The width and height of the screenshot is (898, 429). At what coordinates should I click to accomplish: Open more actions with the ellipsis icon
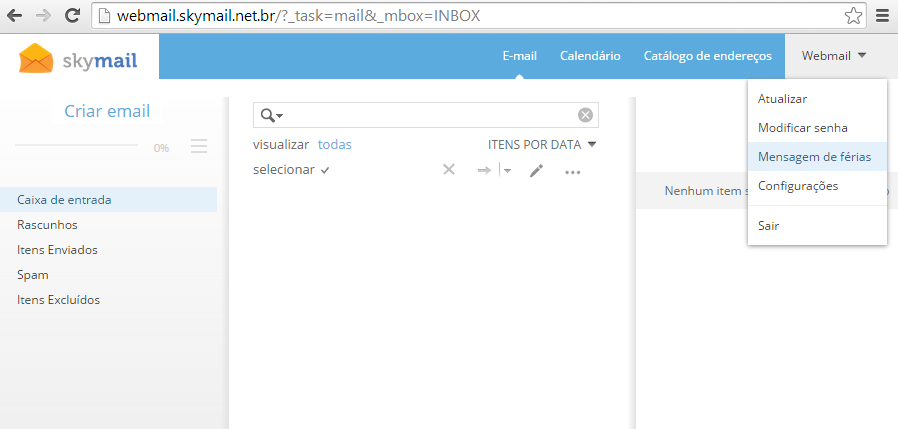click(x=573, y=172)
